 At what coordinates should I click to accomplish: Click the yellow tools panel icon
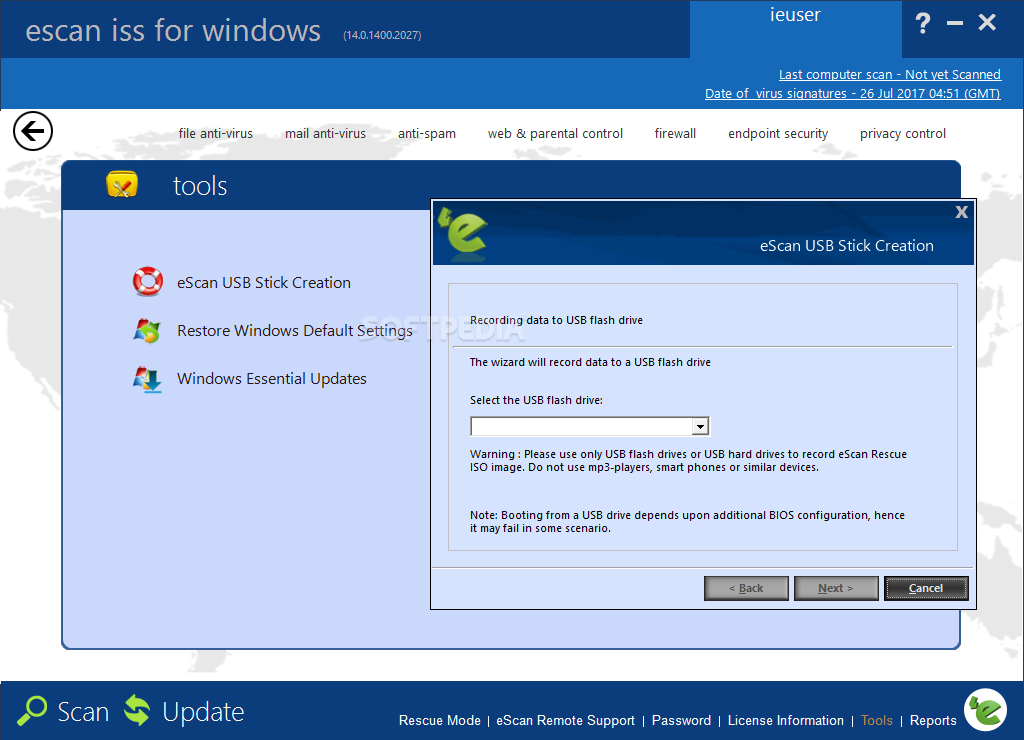122,185
